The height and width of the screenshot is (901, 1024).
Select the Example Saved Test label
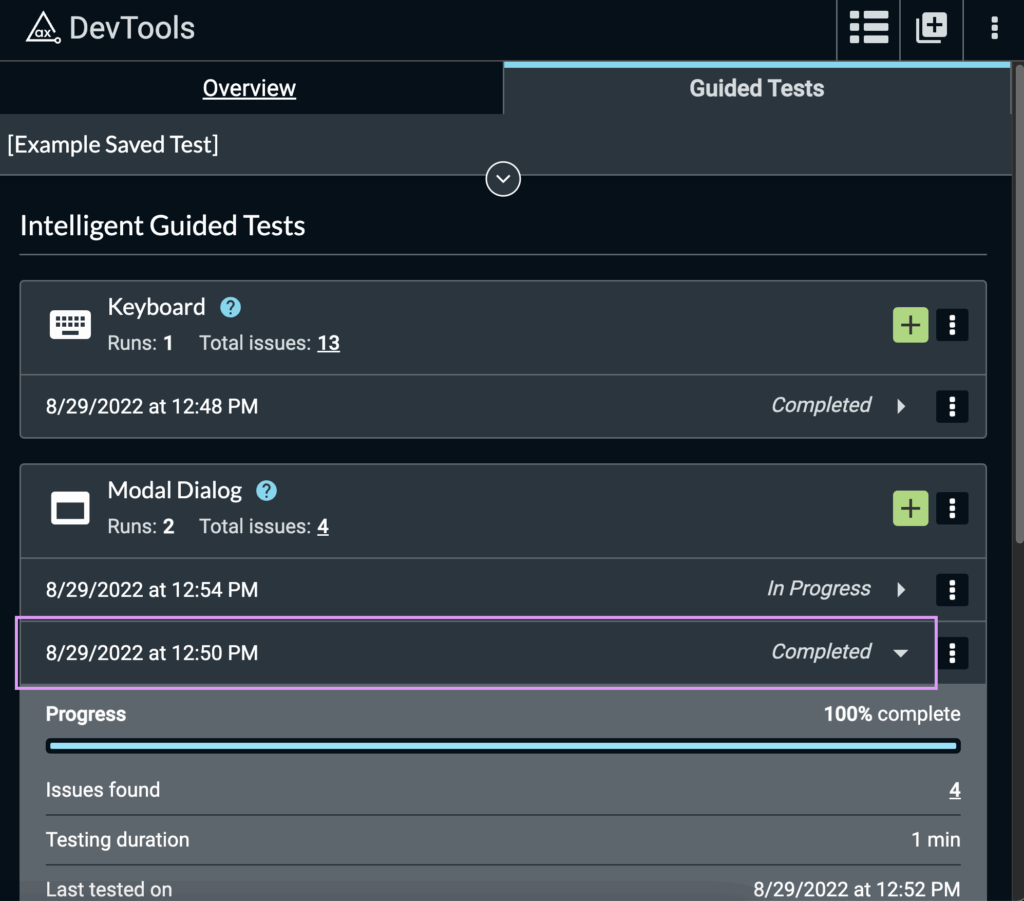click(113, 144)
